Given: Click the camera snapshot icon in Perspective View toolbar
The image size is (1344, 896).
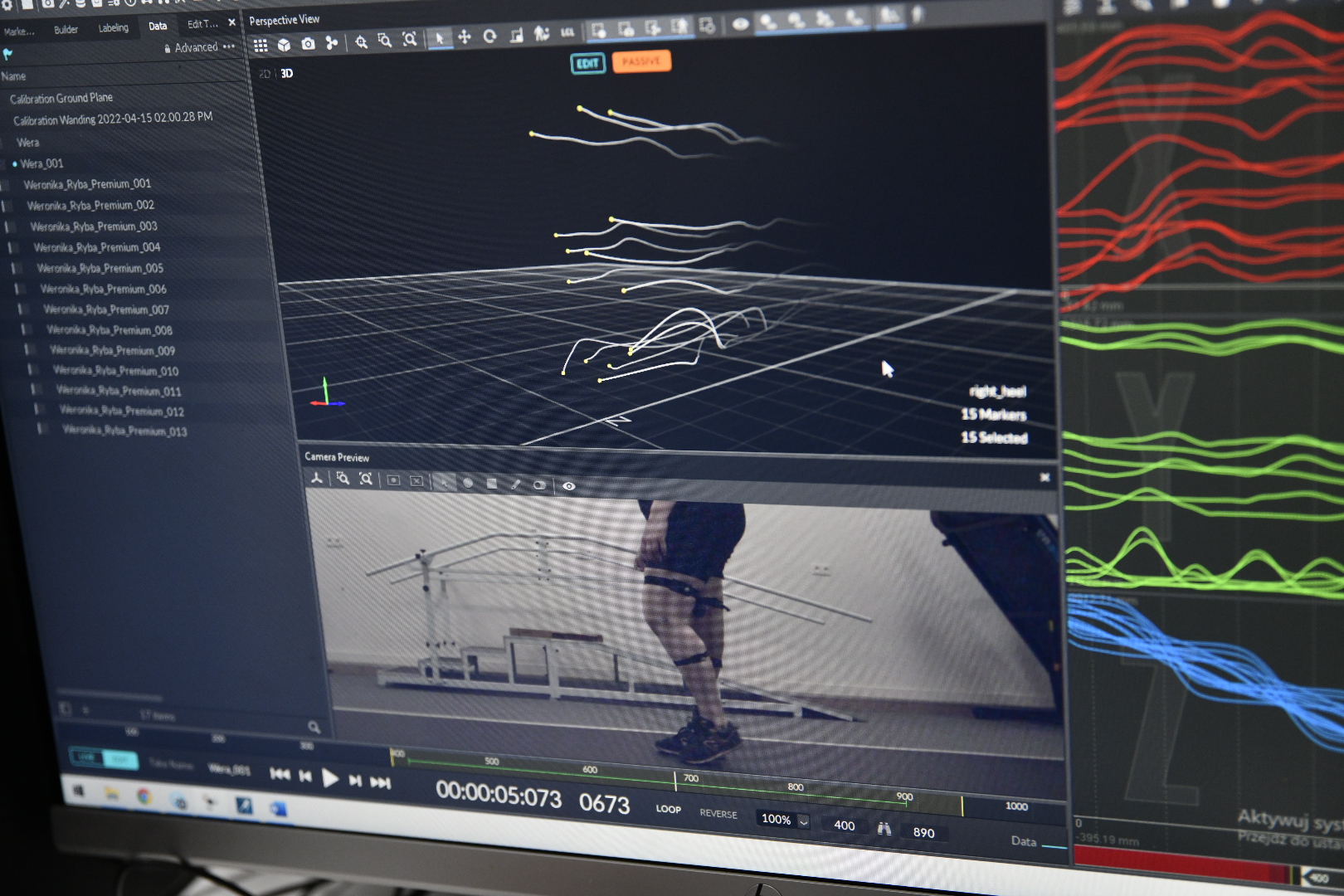Looking at the screenshot, I should pos(309,44).
